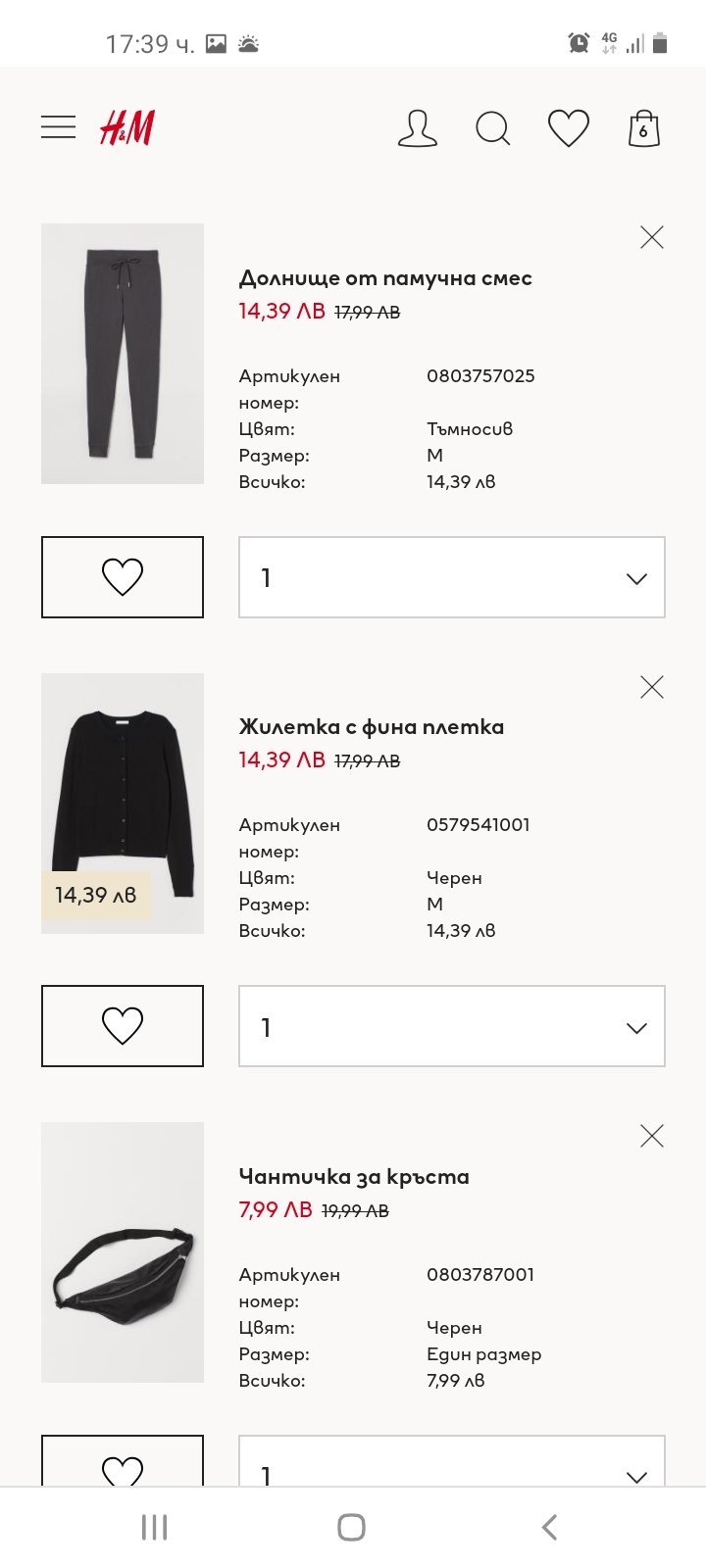This screenshot has height=1568, width=706.
Task: Open the Жилетка с фина плетка product title
Action: tap(372, 727)
